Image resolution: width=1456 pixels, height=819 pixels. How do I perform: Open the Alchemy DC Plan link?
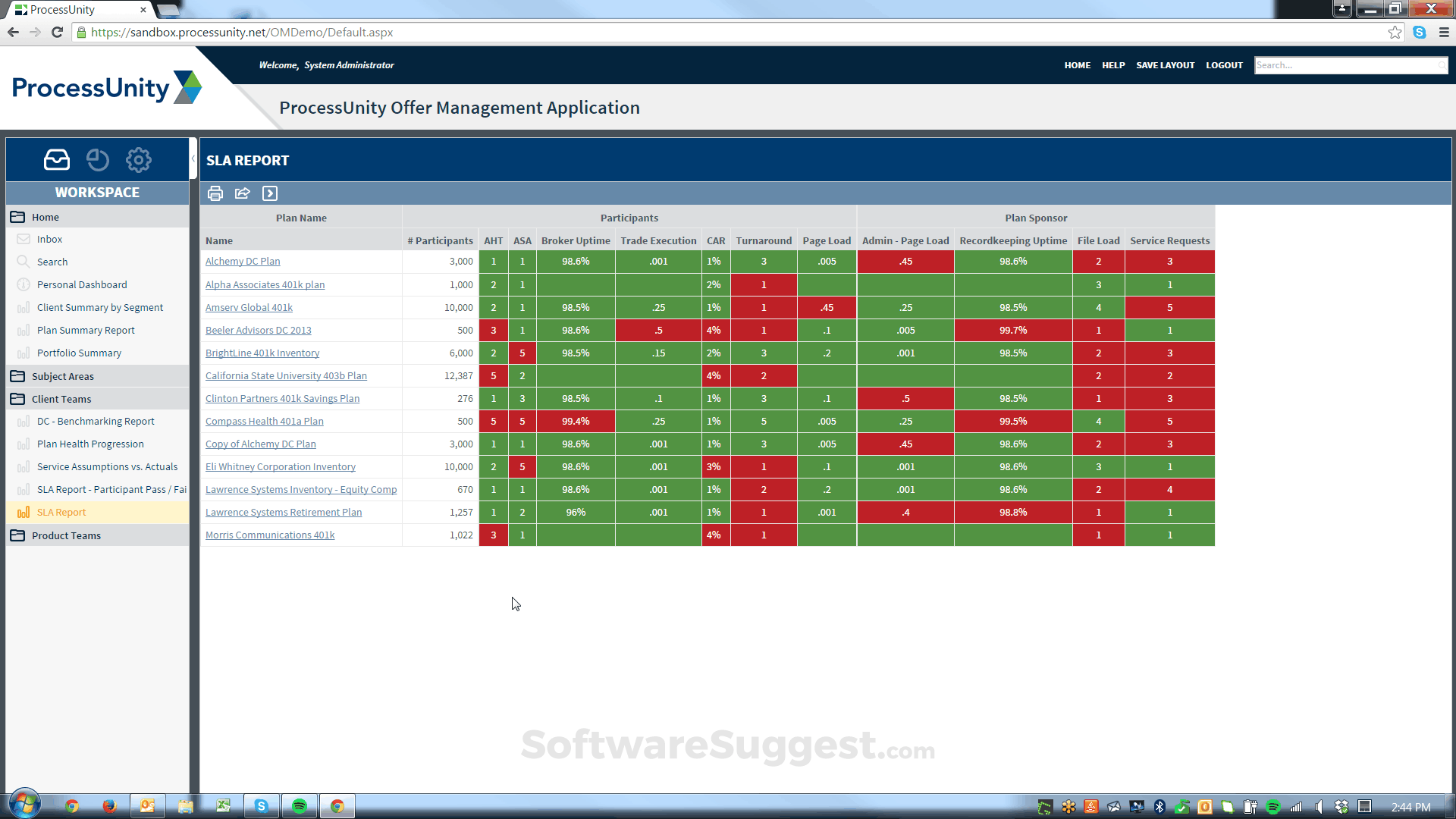243,262
